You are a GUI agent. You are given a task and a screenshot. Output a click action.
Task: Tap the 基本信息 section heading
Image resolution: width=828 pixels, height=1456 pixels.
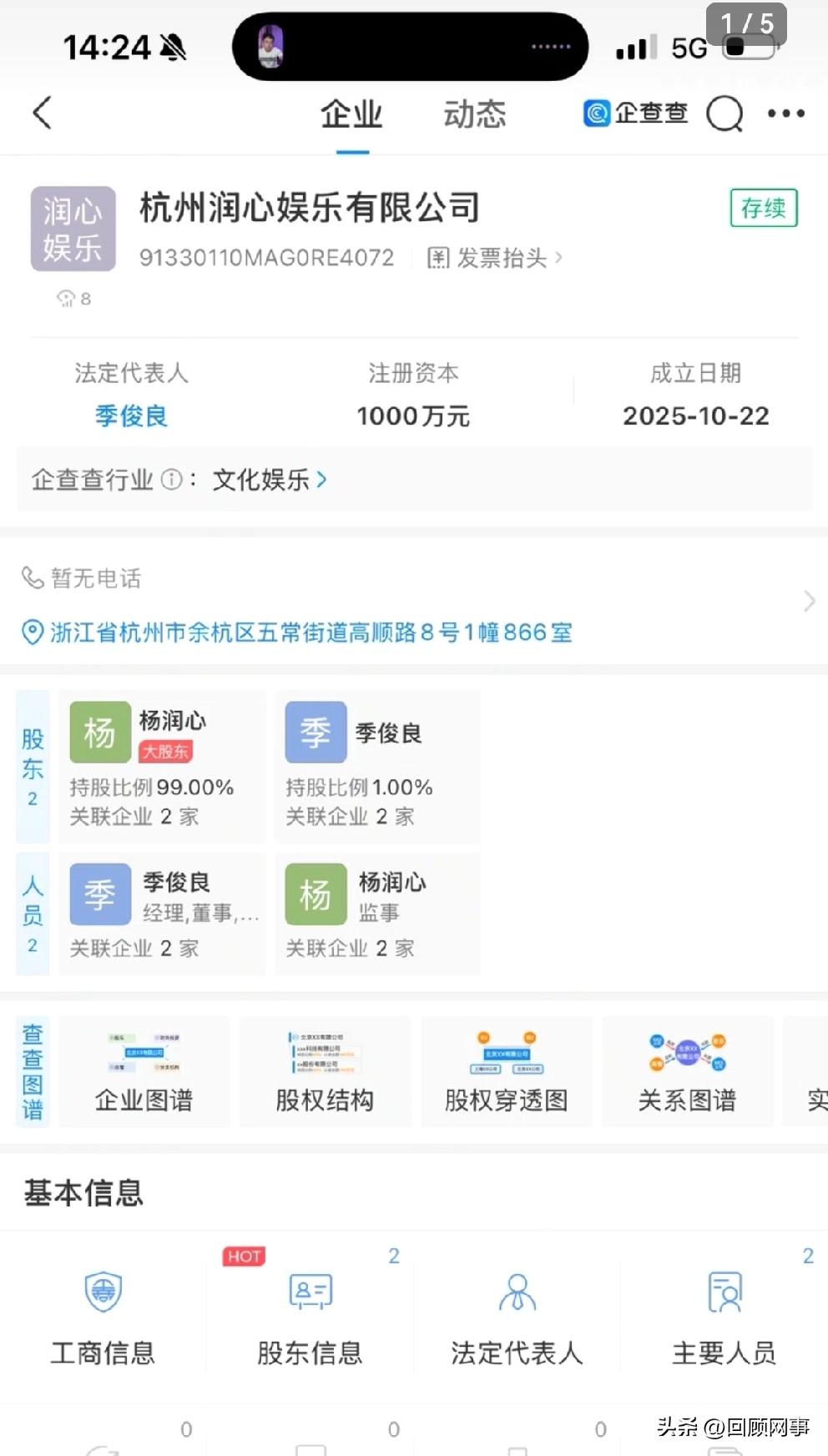point(83,1192)
